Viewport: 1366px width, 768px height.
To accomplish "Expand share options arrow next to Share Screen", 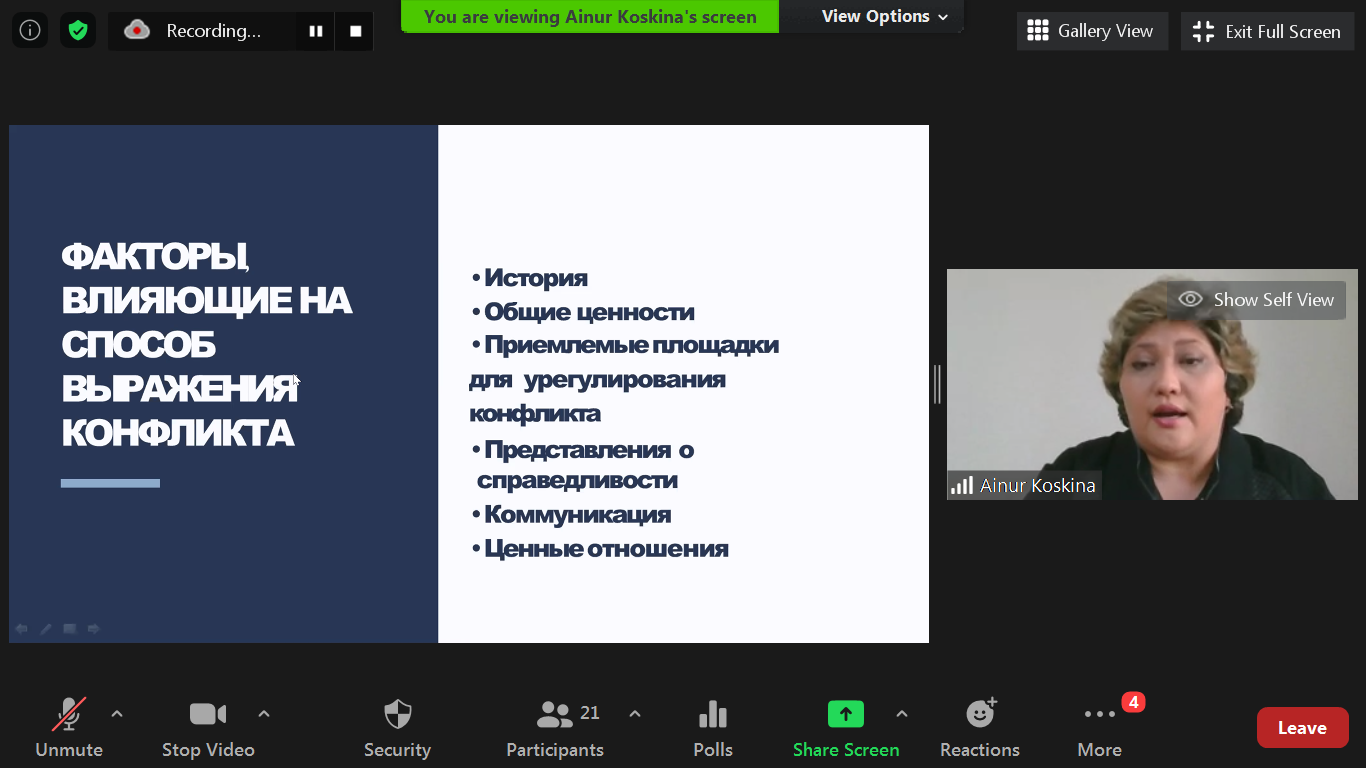I will pyautogui.click(x=902, y=714).
